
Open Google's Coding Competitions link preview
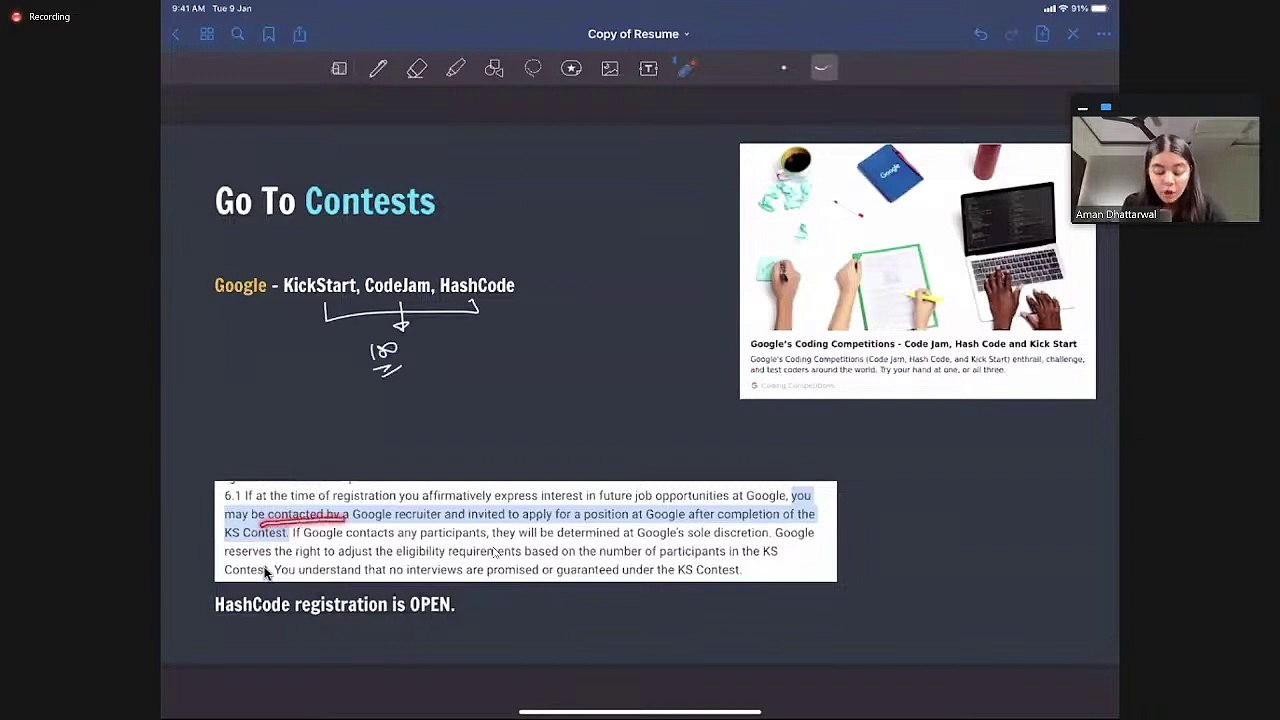tap(917, 271)
